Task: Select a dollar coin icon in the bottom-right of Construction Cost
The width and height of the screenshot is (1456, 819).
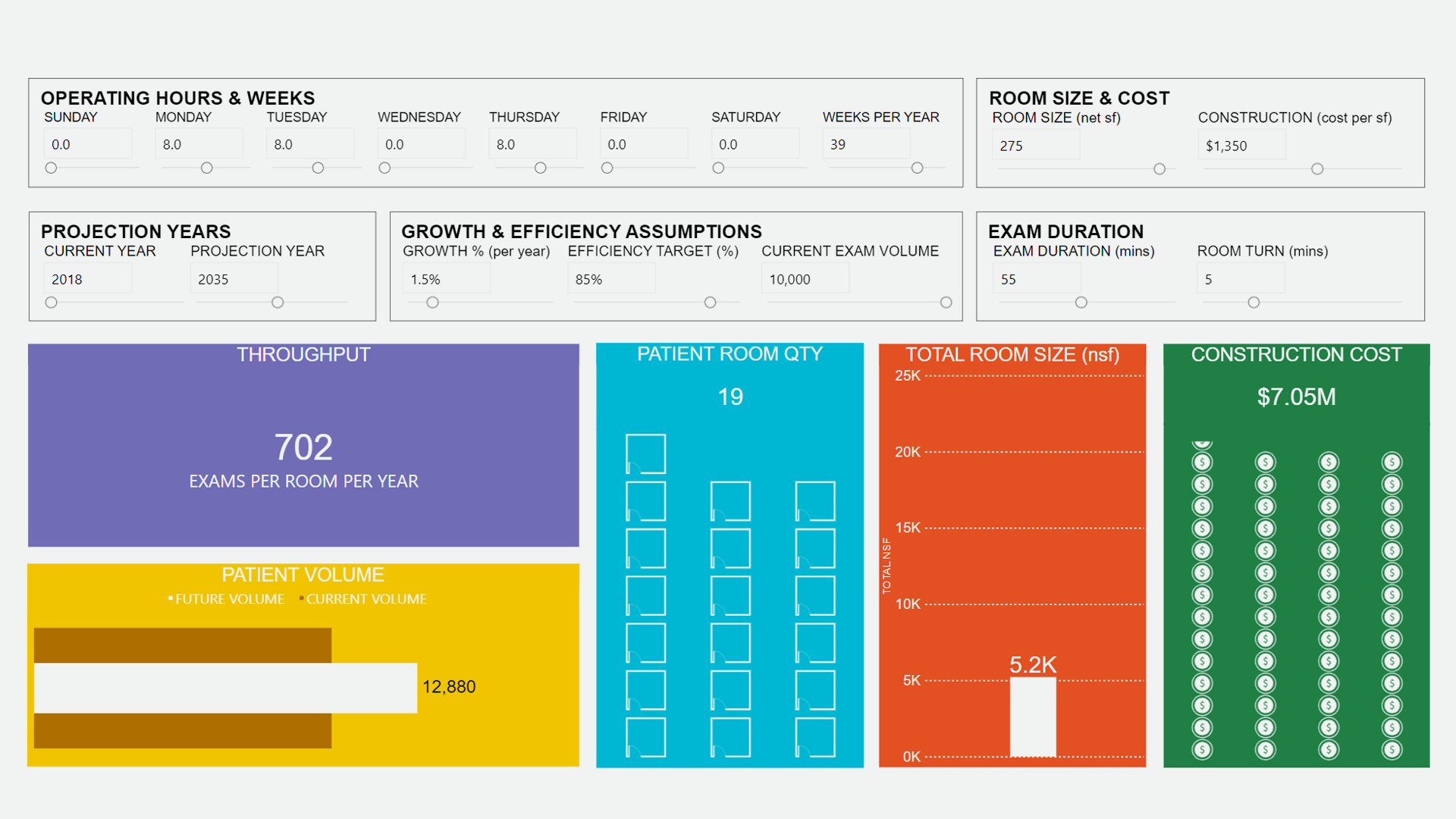Action: click(x=1392, y=748)
